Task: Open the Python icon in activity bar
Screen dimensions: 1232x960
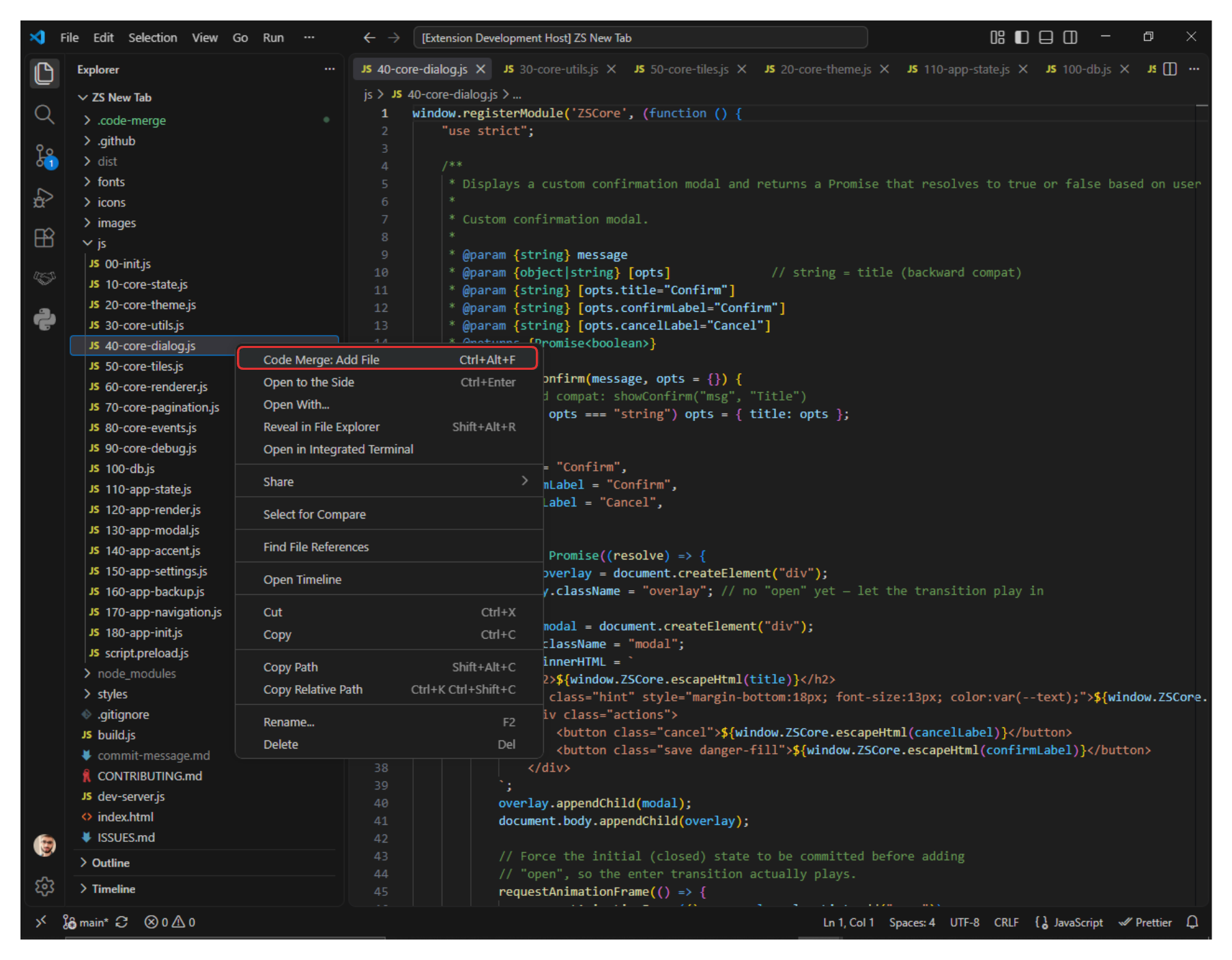Action: [x=44, y=319]
